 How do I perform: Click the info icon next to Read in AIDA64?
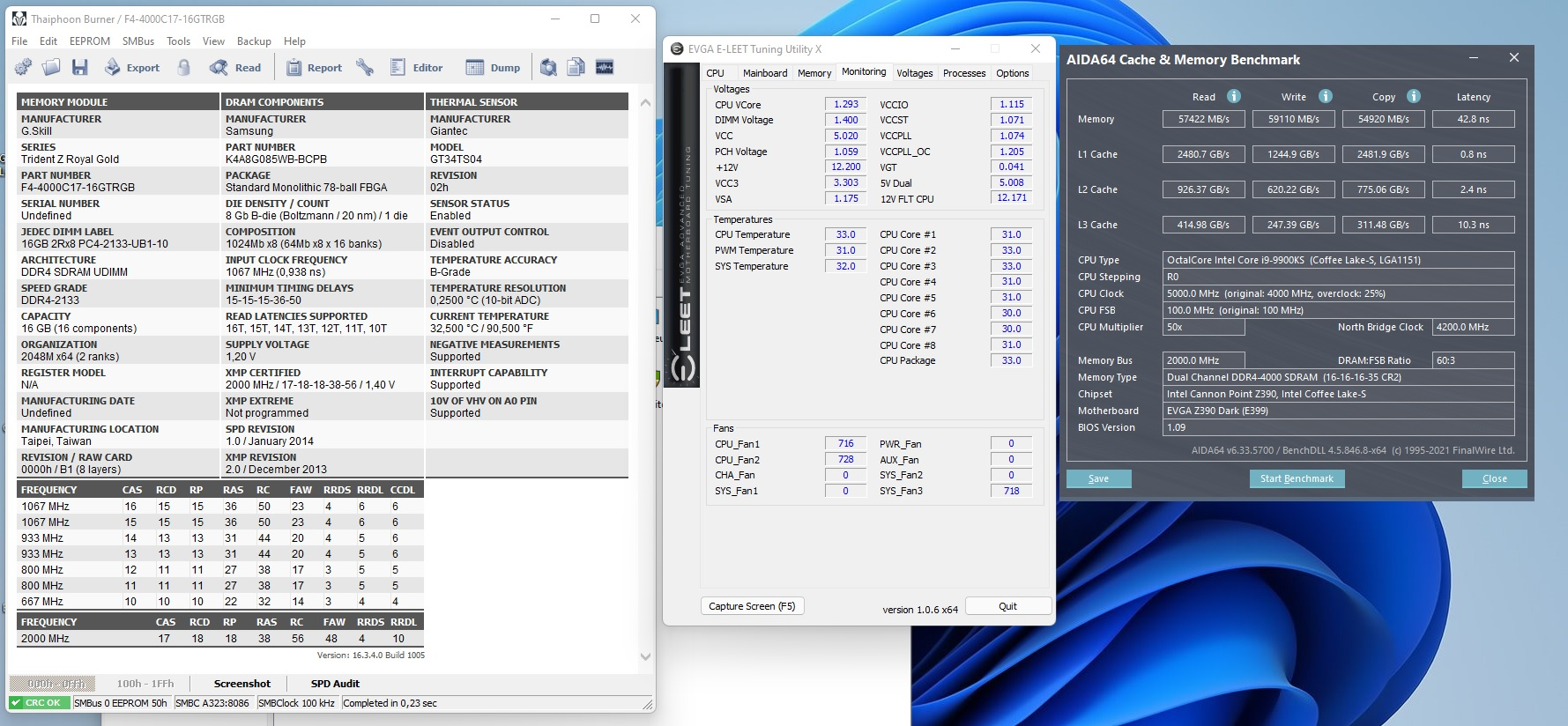[x=1234, y=96]
